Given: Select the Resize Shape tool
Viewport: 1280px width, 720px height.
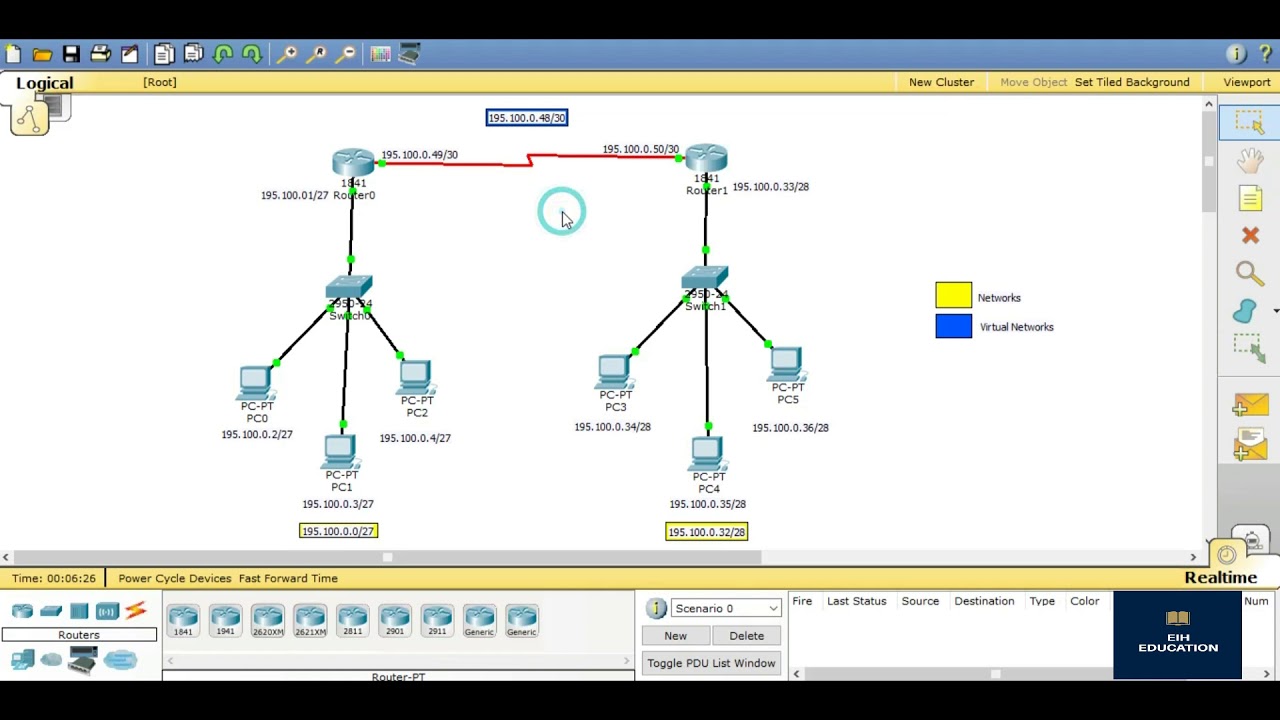Looking at the screenshot, I should tap(1249, 348).
